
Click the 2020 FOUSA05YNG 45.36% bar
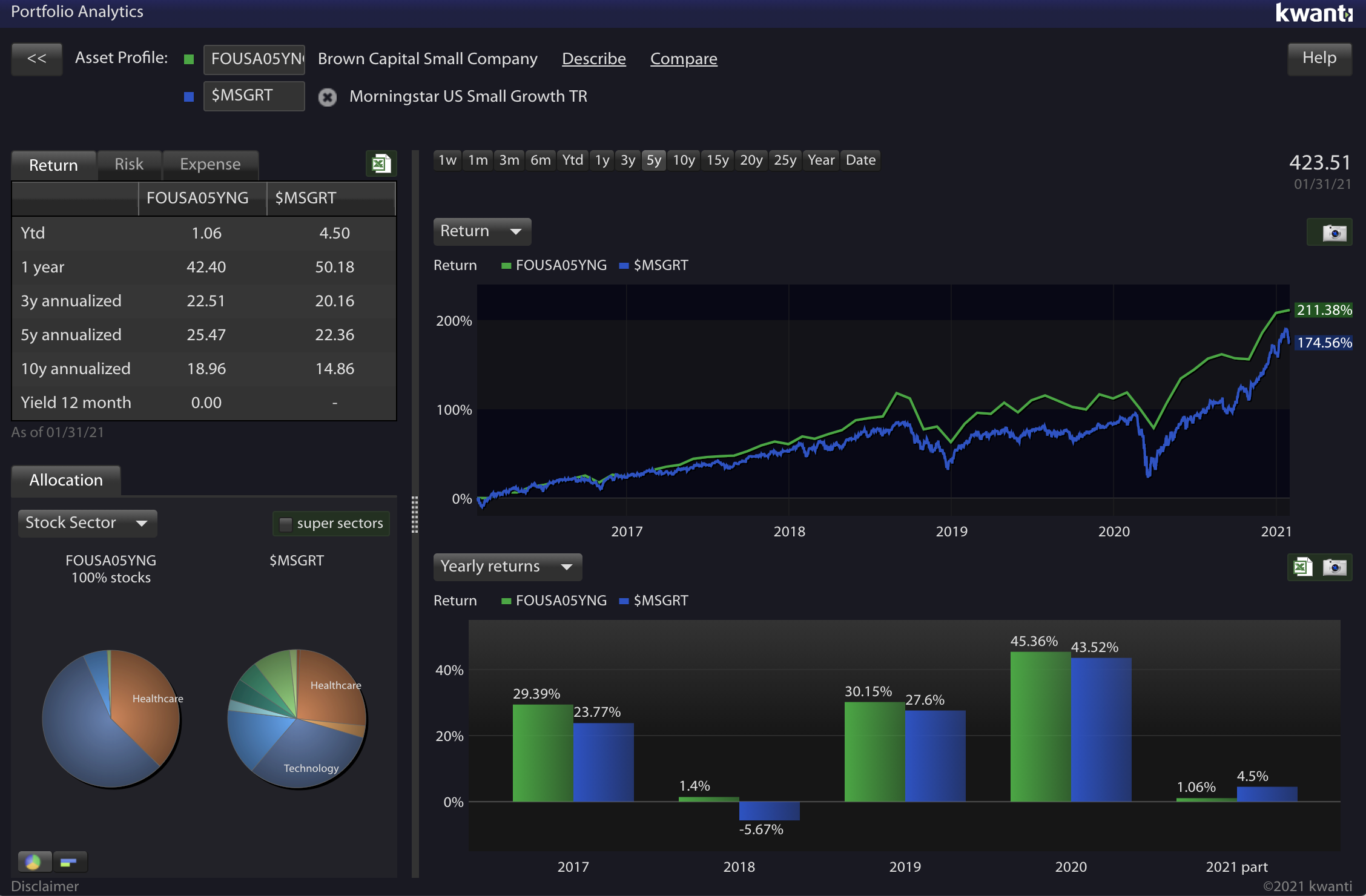point(1040,726)
